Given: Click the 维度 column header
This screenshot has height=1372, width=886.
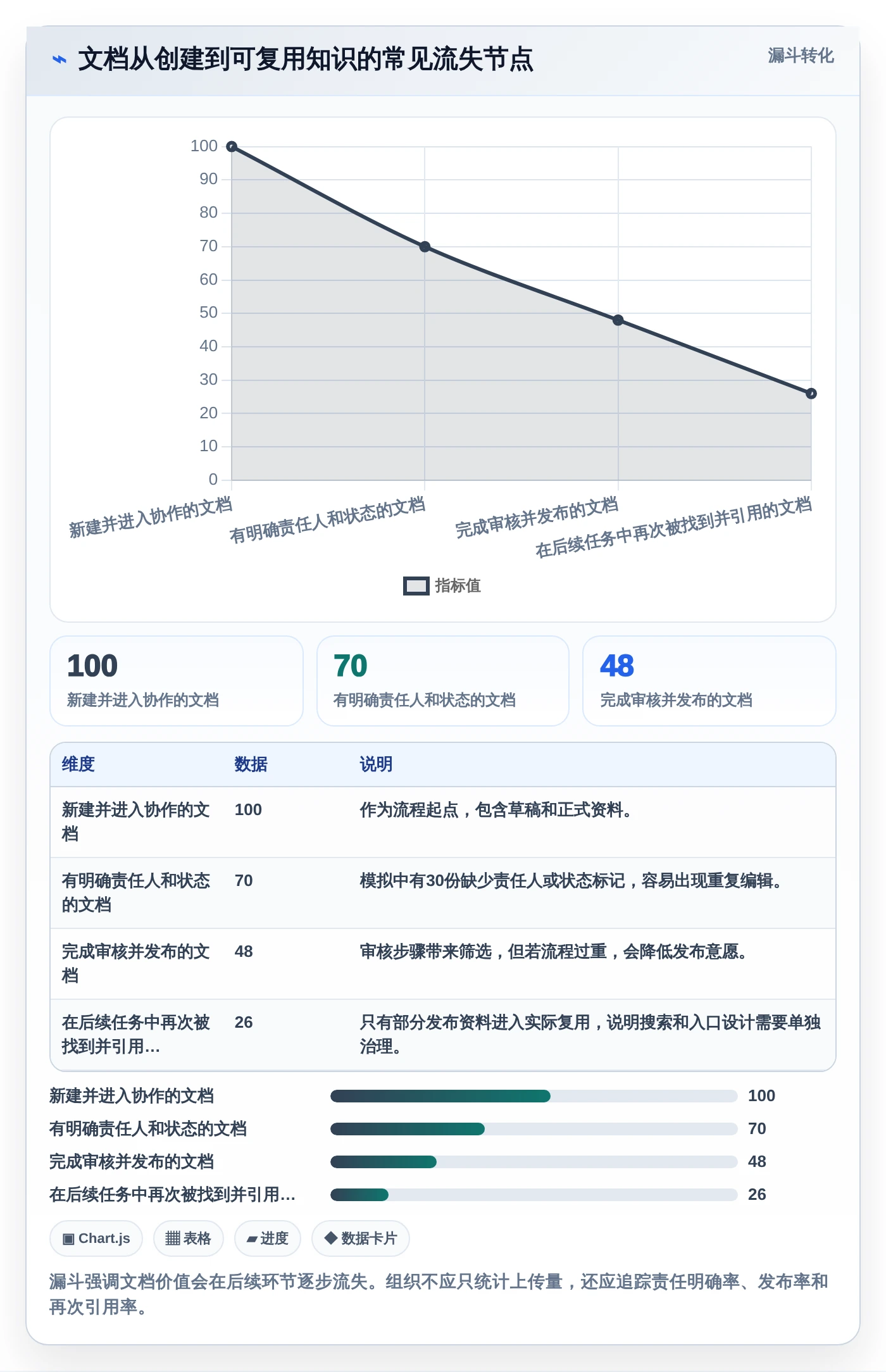Looking at the screenshot, I should pyautogui.click(x=78, y=764).
